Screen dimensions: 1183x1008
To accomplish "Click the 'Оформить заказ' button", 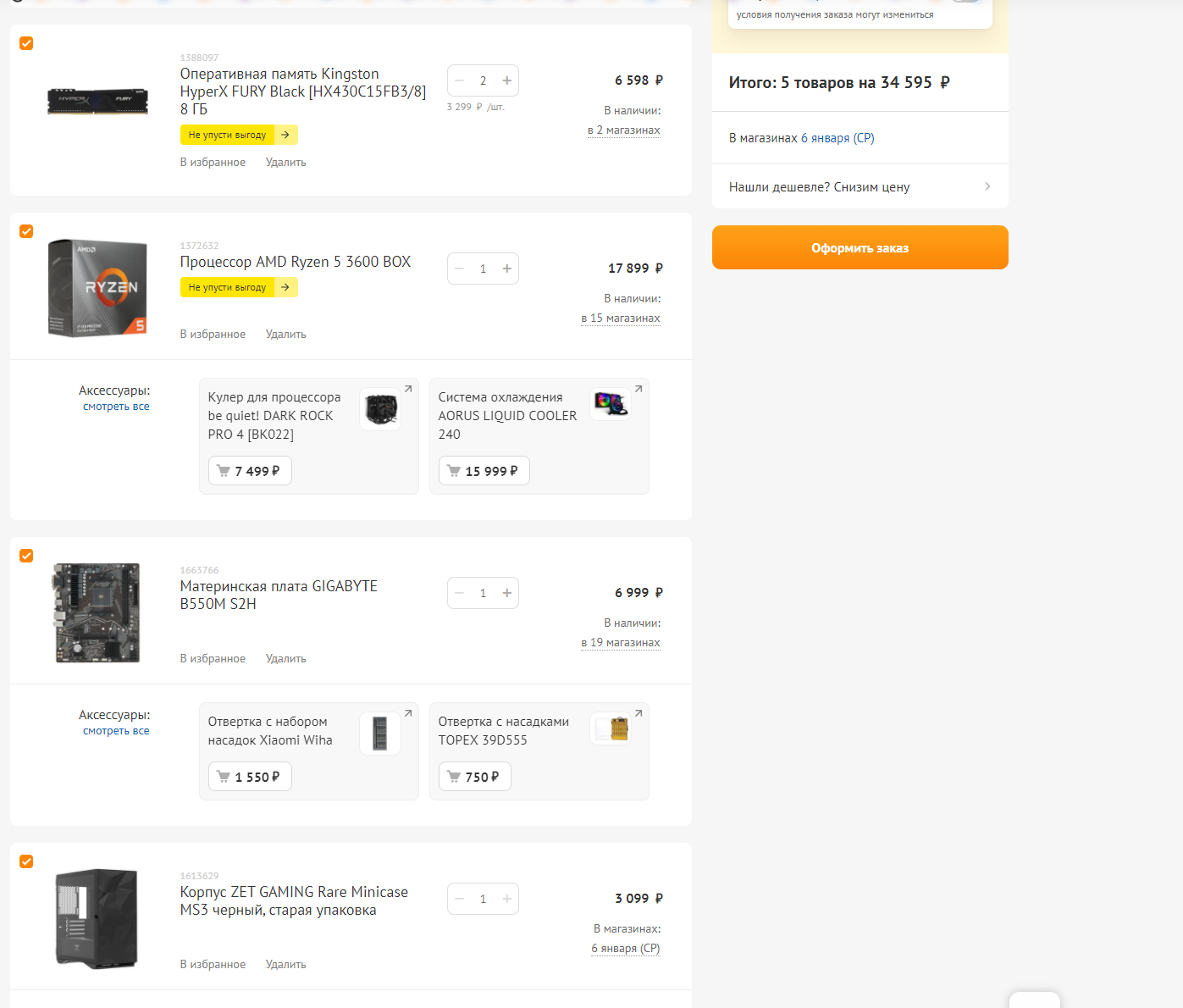I will coord(860,247).
